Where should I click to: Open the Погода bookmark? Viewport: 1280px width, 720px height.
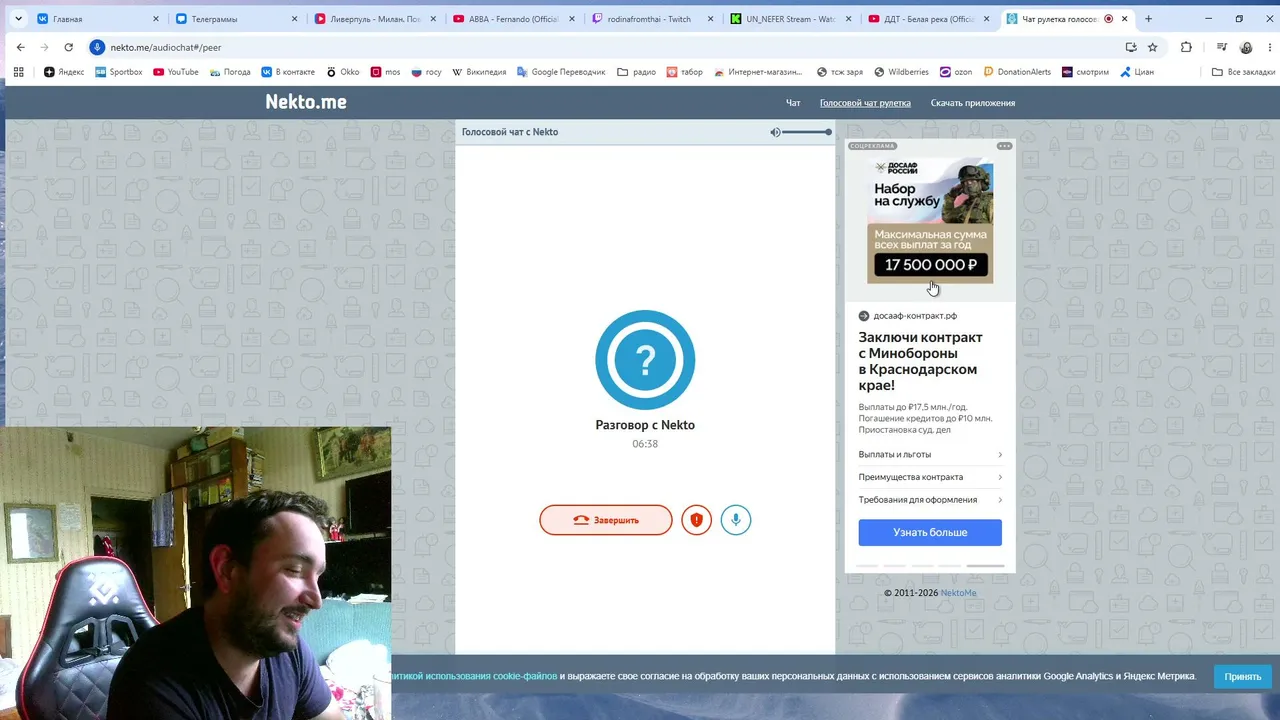pos(230,72)
